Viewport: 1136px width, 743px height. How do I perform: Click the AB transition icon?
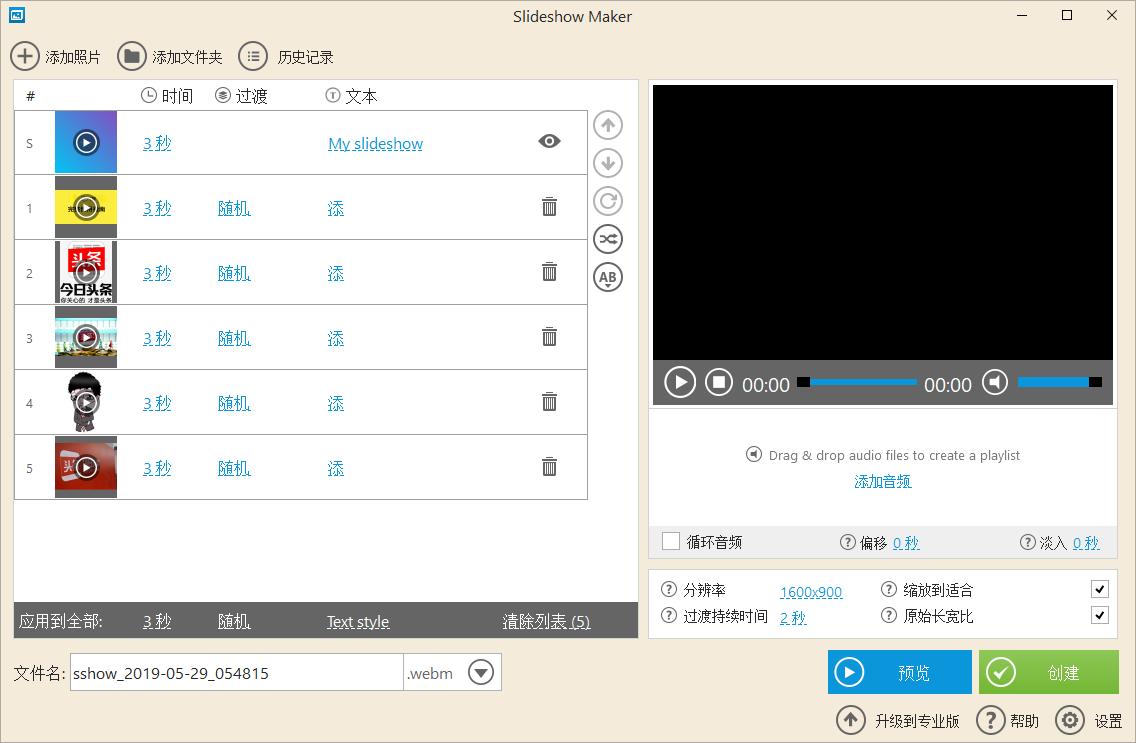pyautogui.click(x=607, y=277)
